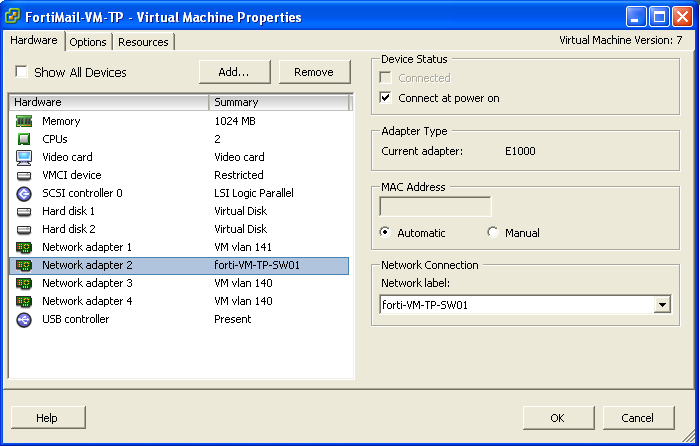The image size is (700, 446).
Task: Select Network adapter 2 row label
Action: [x=88, y=265]
